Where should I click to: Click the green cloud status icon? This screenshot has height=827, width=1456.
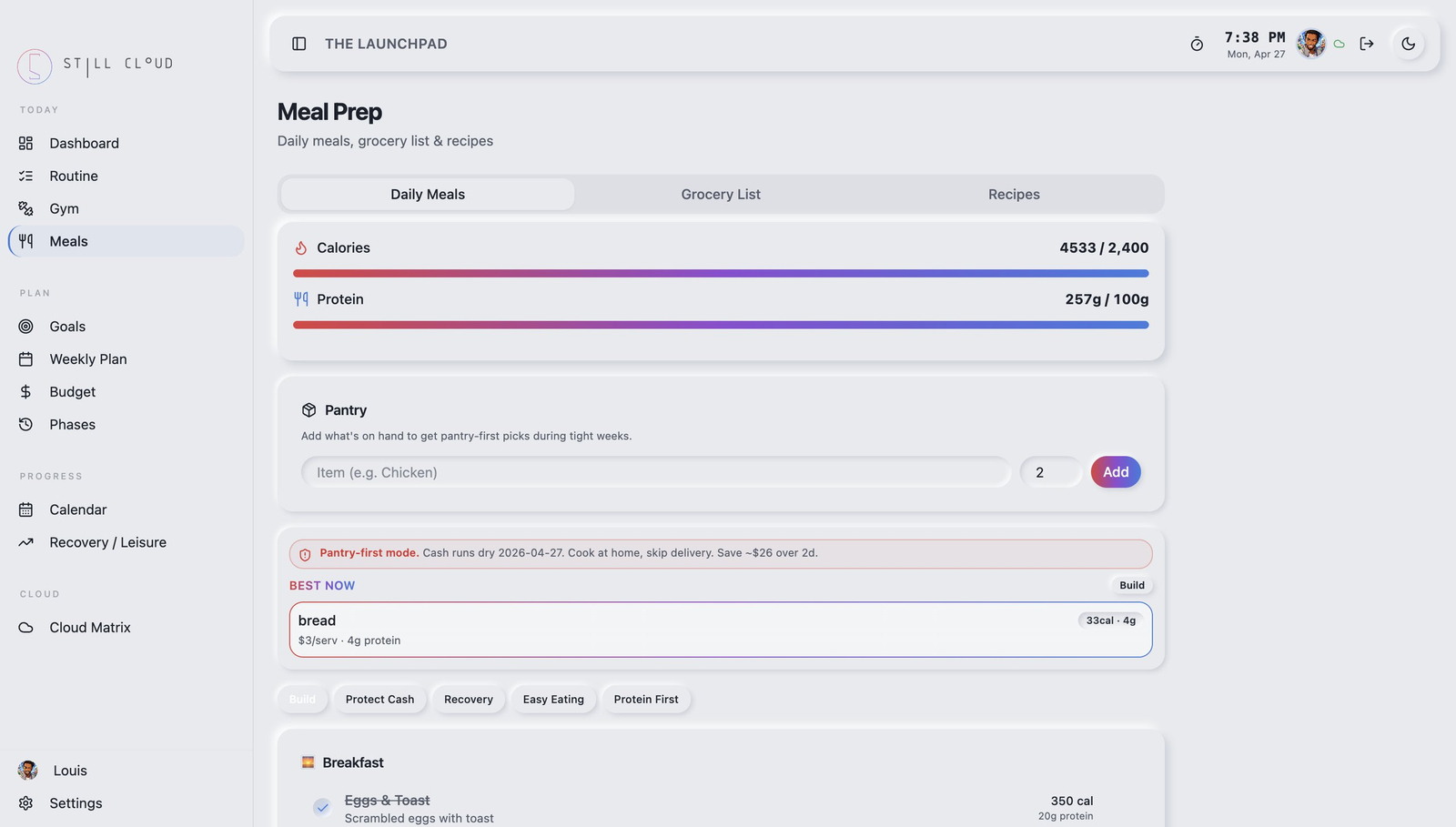pos(1340,44)
